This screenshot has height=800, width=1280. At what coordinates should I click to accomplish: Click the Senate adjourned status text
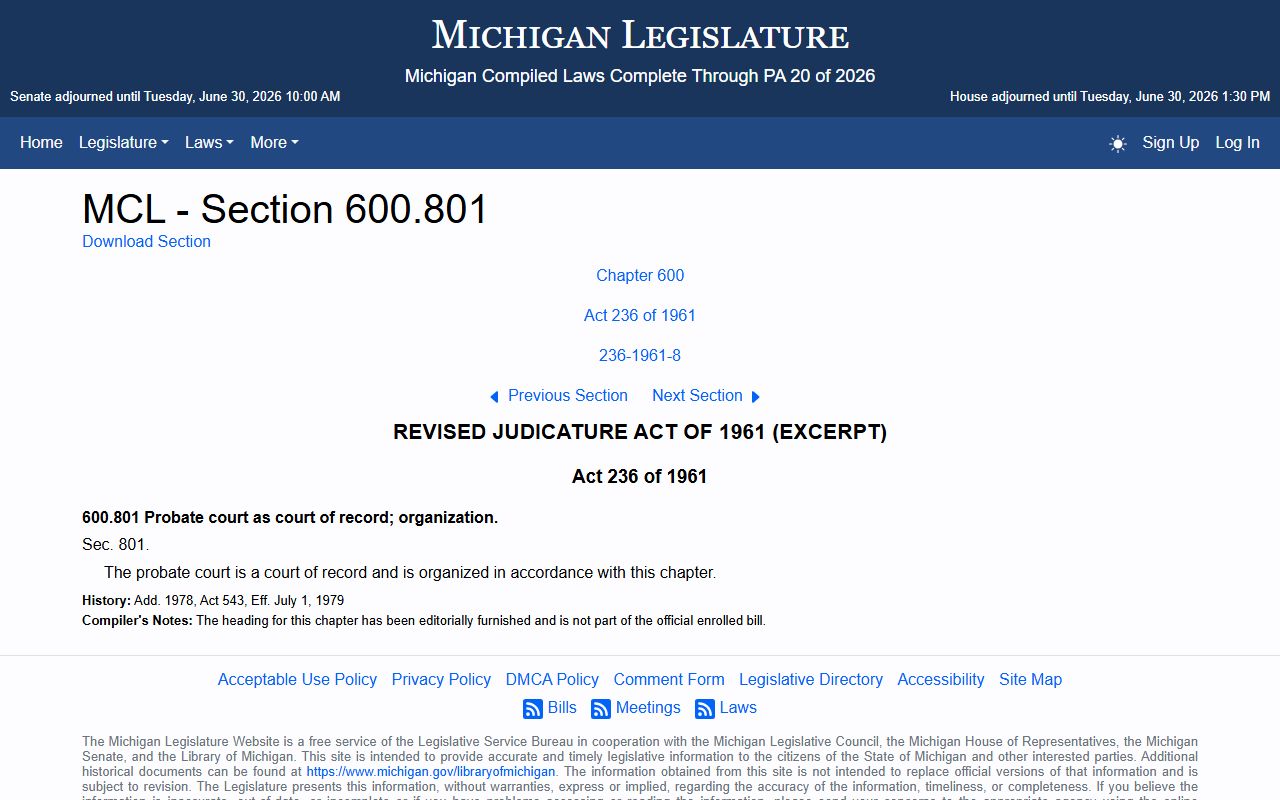click(x=175, y=97)
